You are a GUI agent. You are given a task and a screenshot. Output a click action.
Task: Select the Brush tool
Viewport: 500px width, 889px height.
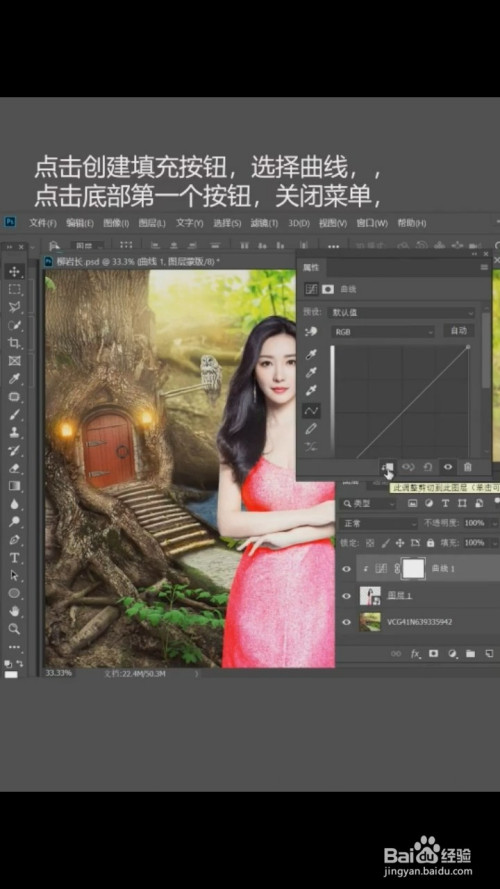14,414
